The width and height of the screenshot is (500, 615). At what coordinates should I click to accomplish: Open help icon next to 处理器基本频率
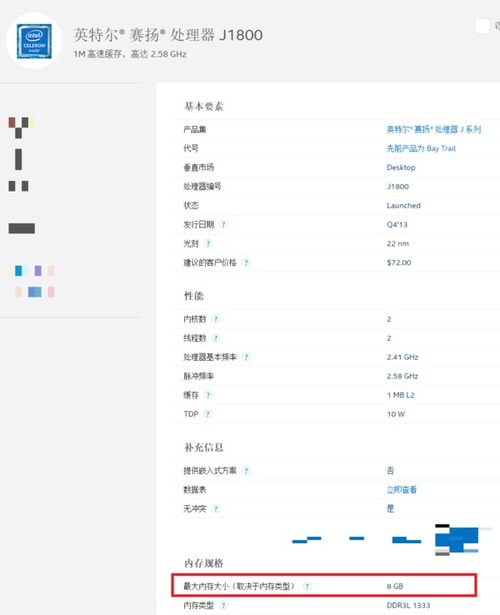click(x=246, y=357)
